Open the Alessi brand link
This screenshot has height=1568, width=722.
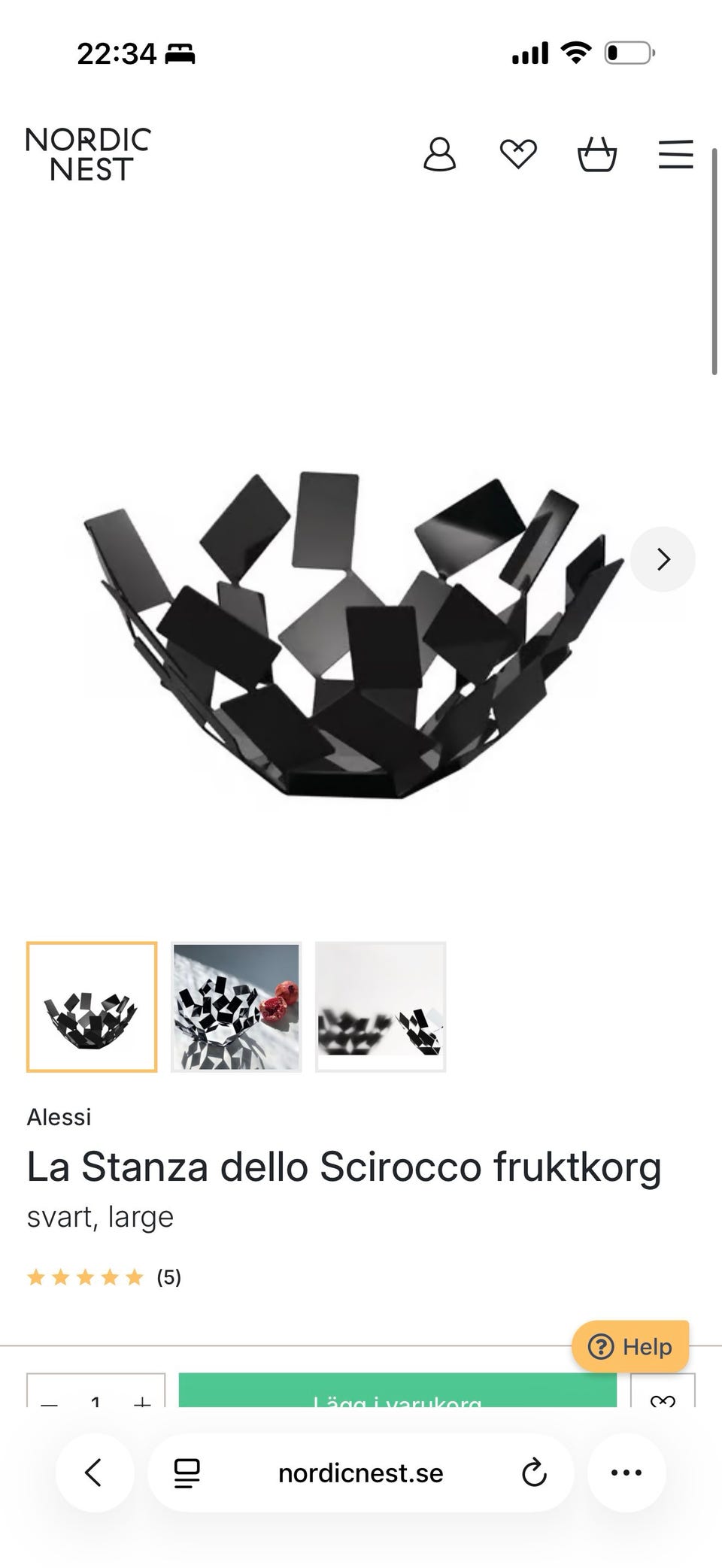[x=59, y=1117]
